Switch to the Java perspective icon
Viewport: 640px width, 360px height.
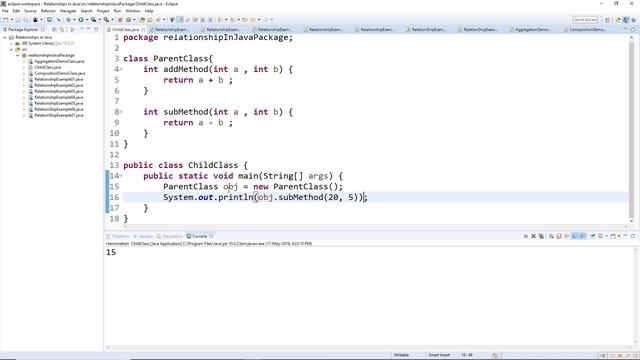click(626, 20)
